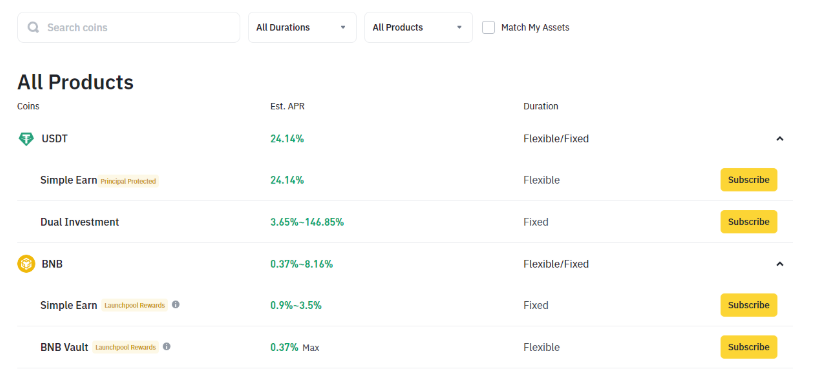The width and height of the screenshot is (824, 378).
Task: Open the All Durations dropdown
Action: coord(302,27)
